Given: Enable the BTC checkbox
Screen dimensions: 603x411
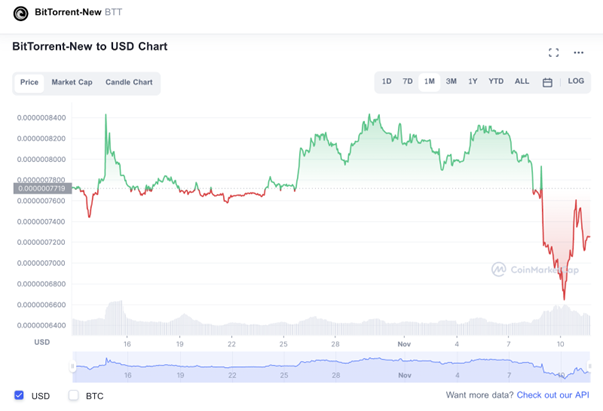Looking at the screenshot, I should [x=73, y=396].
